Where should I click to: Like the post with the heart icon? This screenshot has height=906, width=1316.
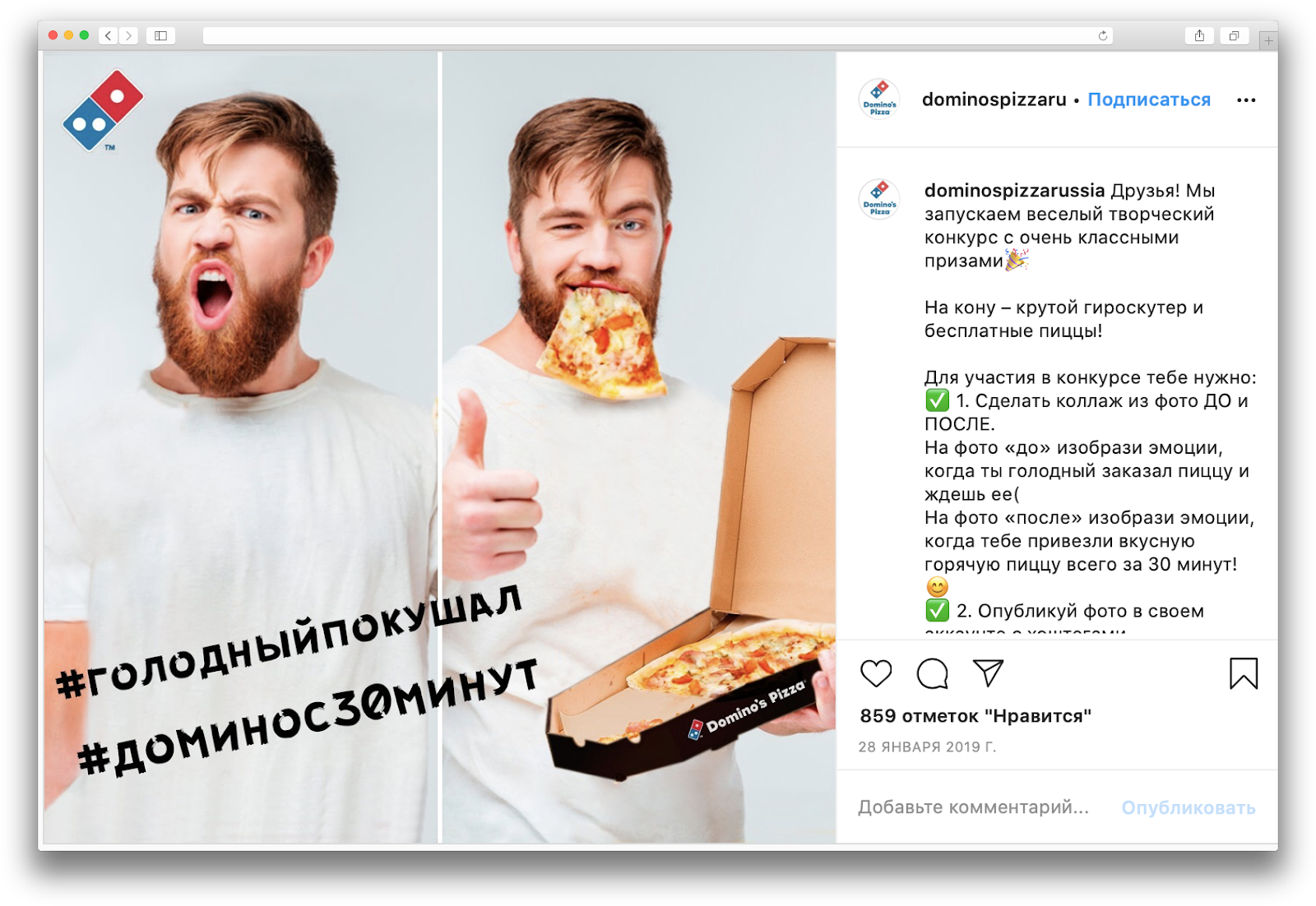point(876,673)
